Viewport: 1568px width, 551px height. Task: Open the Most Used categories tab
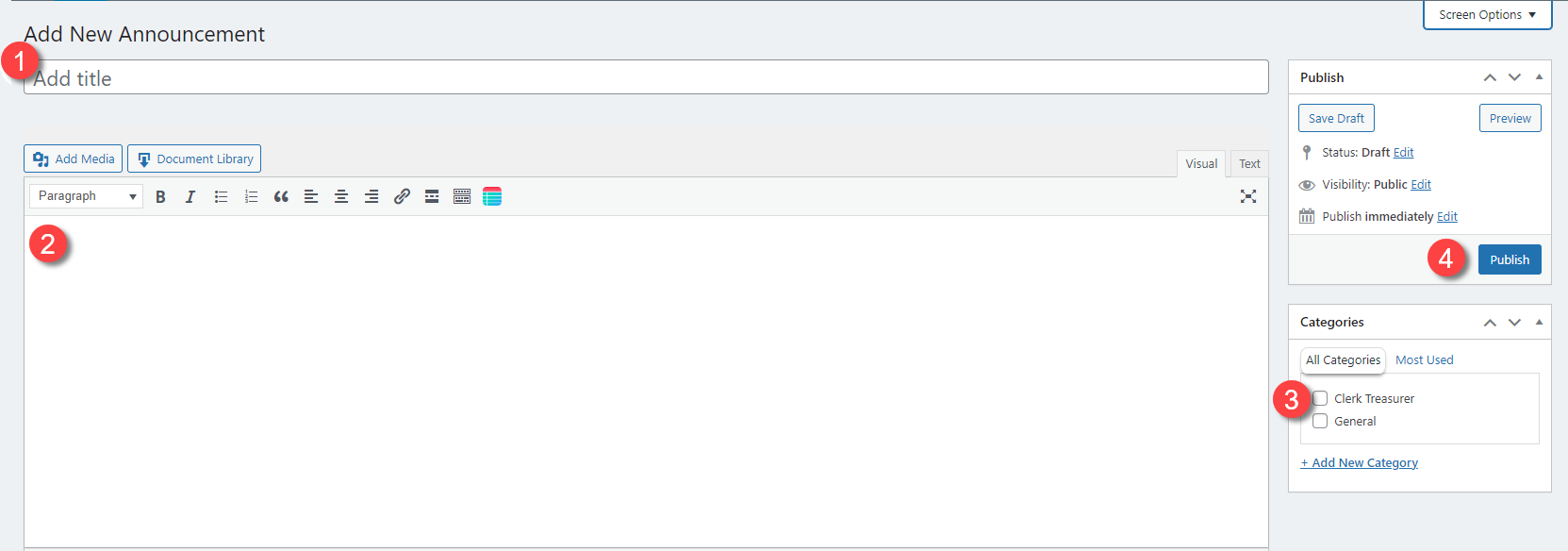1424,359
